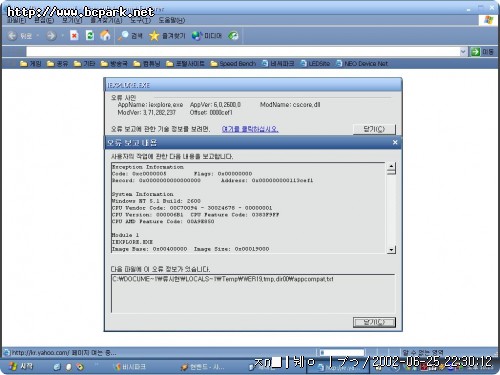Open the LEDSite shortcut in Links bar
500x375 pixels.
coord(315,63)
